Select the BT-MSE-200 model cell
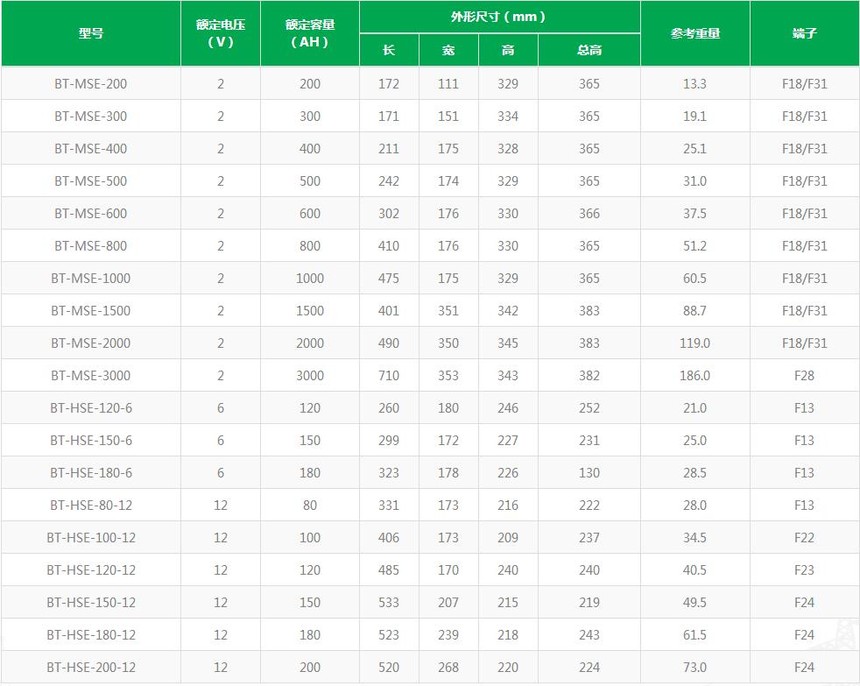This screenshot has width=860, height=686. point(90,84)
